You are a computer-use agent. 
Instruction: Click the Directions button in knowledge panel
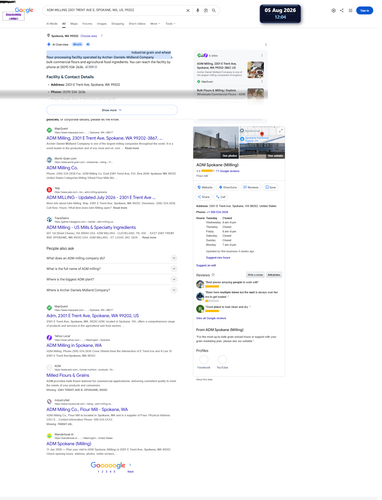point(228,187)
